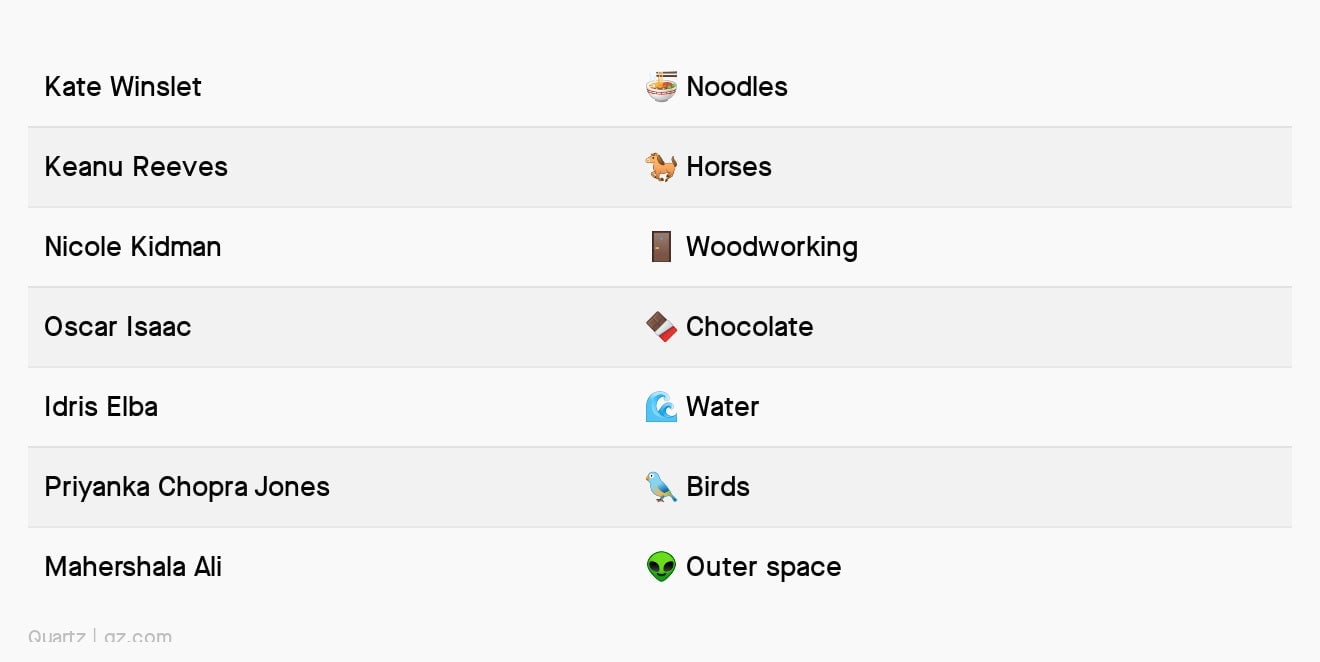Open the Quartz qz.com source link
The width and height of the screenshot is (1320, 662).
click(x=100, y=636)
